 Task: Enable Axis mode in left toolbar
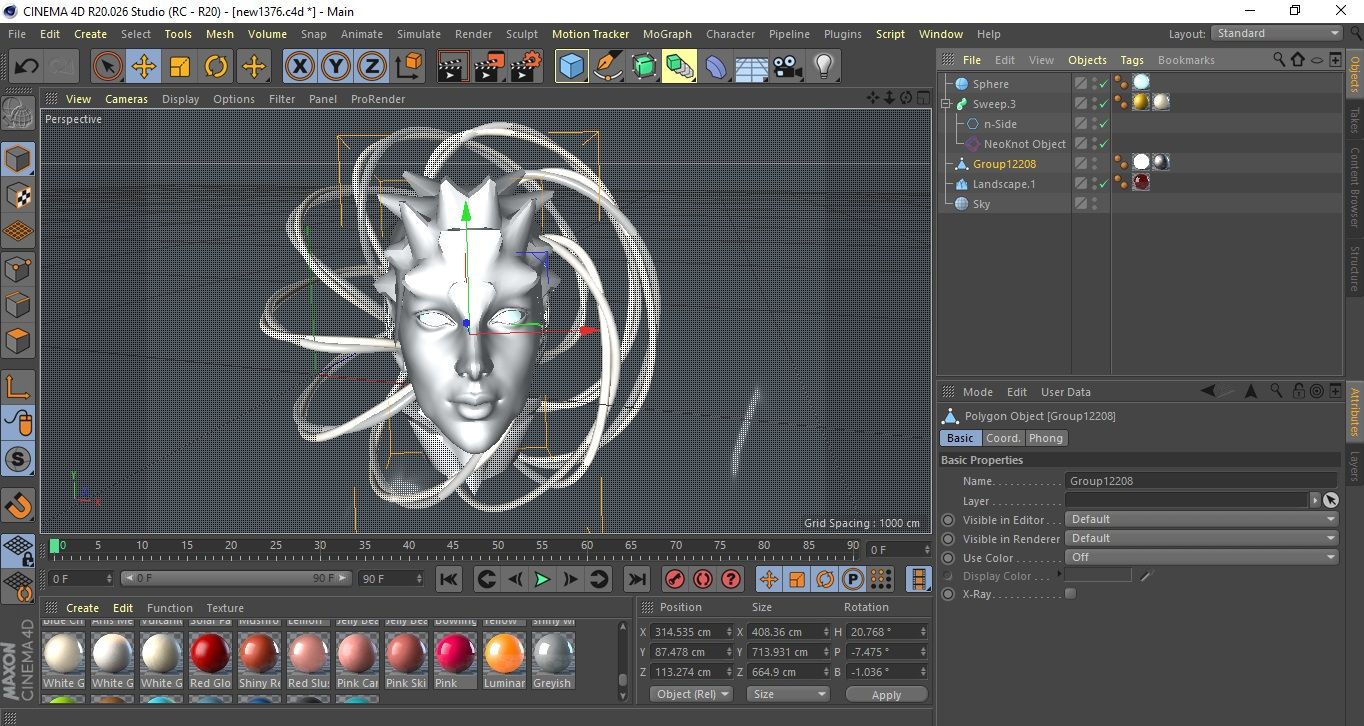(18, 387)
